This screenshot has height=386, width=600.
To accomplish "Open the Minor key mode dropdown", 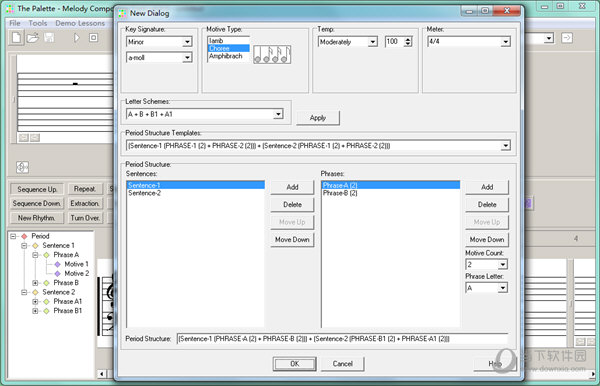I will tap(187, 42).
